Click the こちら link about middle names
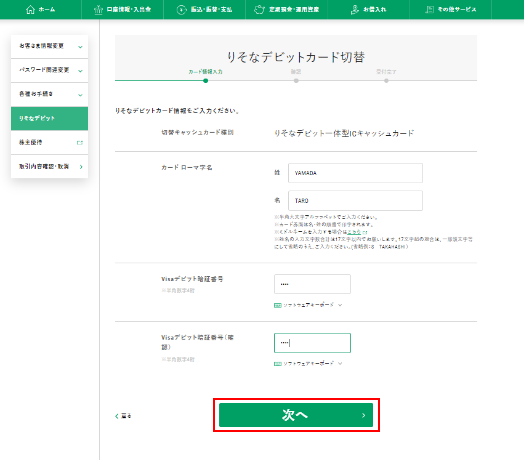Screen dimensions: 524x460 [x=354, y=232]
